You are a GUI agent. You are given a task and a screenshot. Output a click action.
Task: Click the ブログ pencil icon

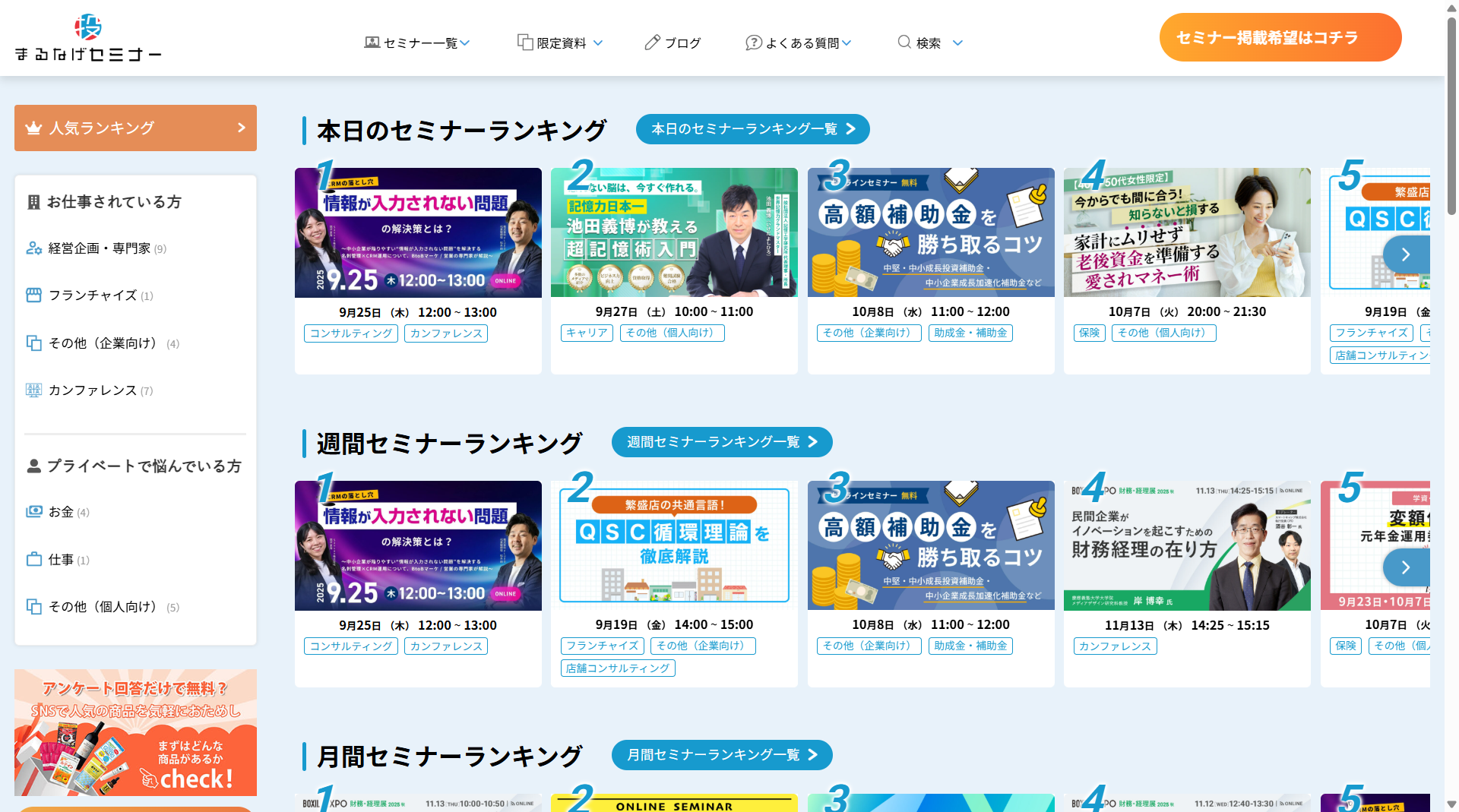coord(652,43)
